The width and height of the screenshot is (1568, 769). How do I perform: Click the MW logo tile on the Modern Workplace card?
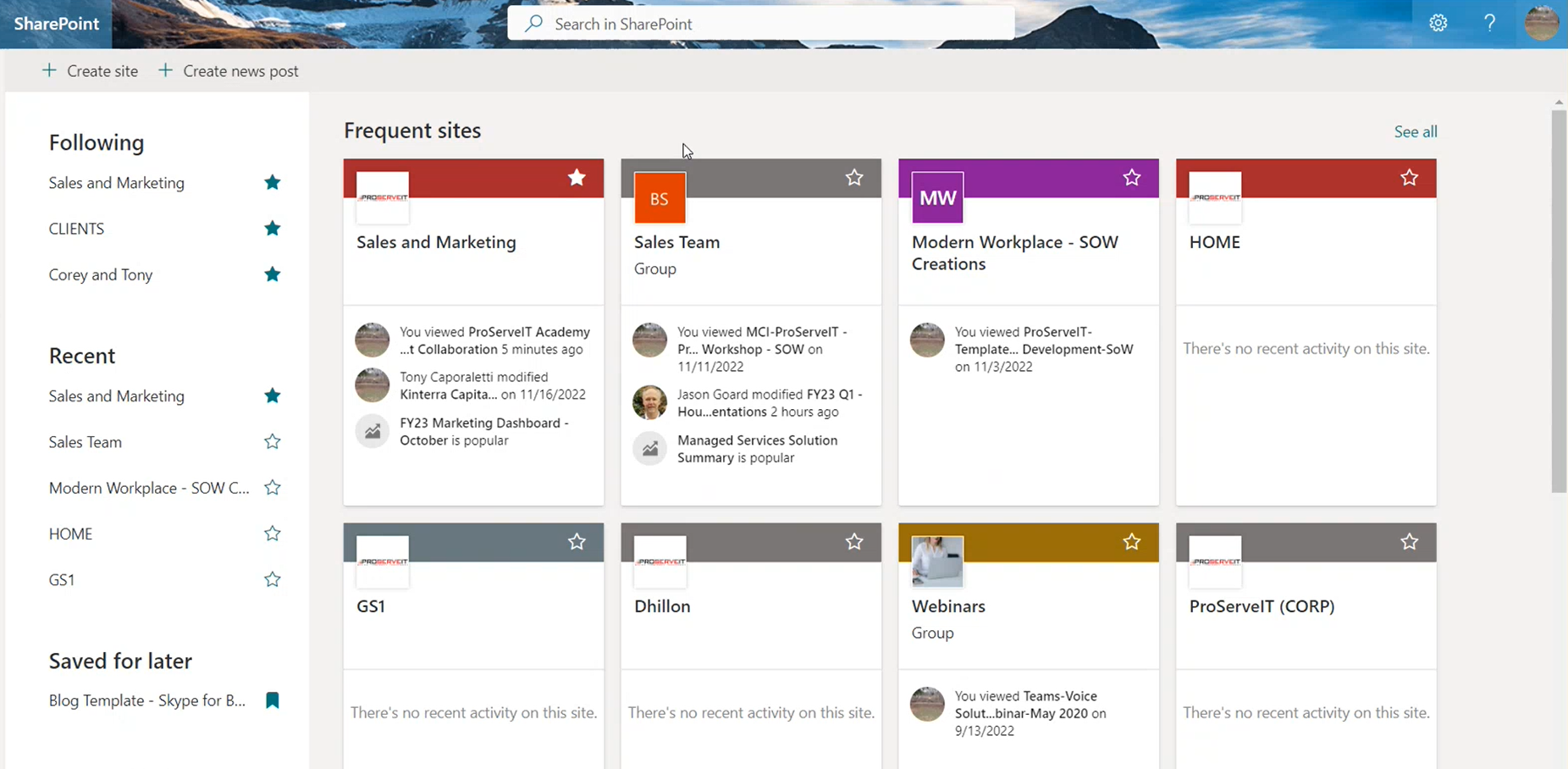coord(937,198)
